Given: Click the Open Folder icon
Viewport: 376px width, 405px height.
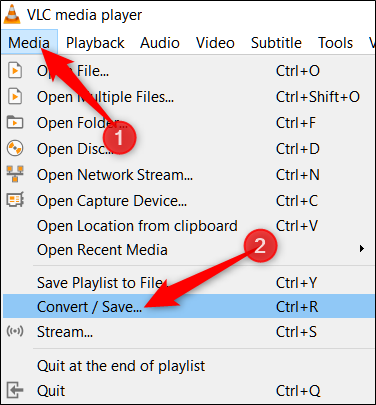Looking at the screenshot, I should pyautogui.click(x=15, y=122).
